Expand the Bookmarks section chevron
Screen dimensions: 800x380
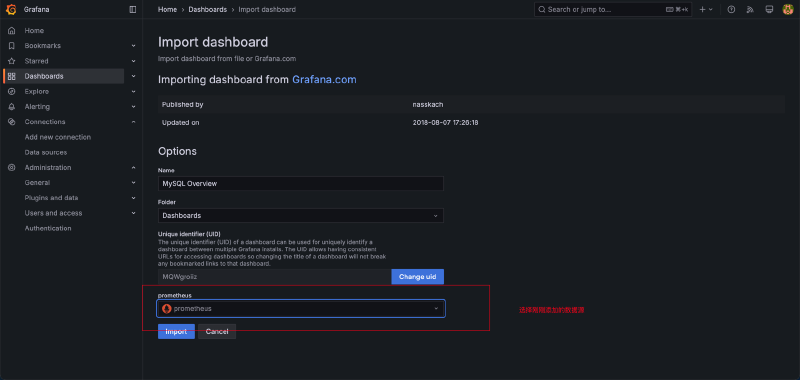(x=134, y=46)
